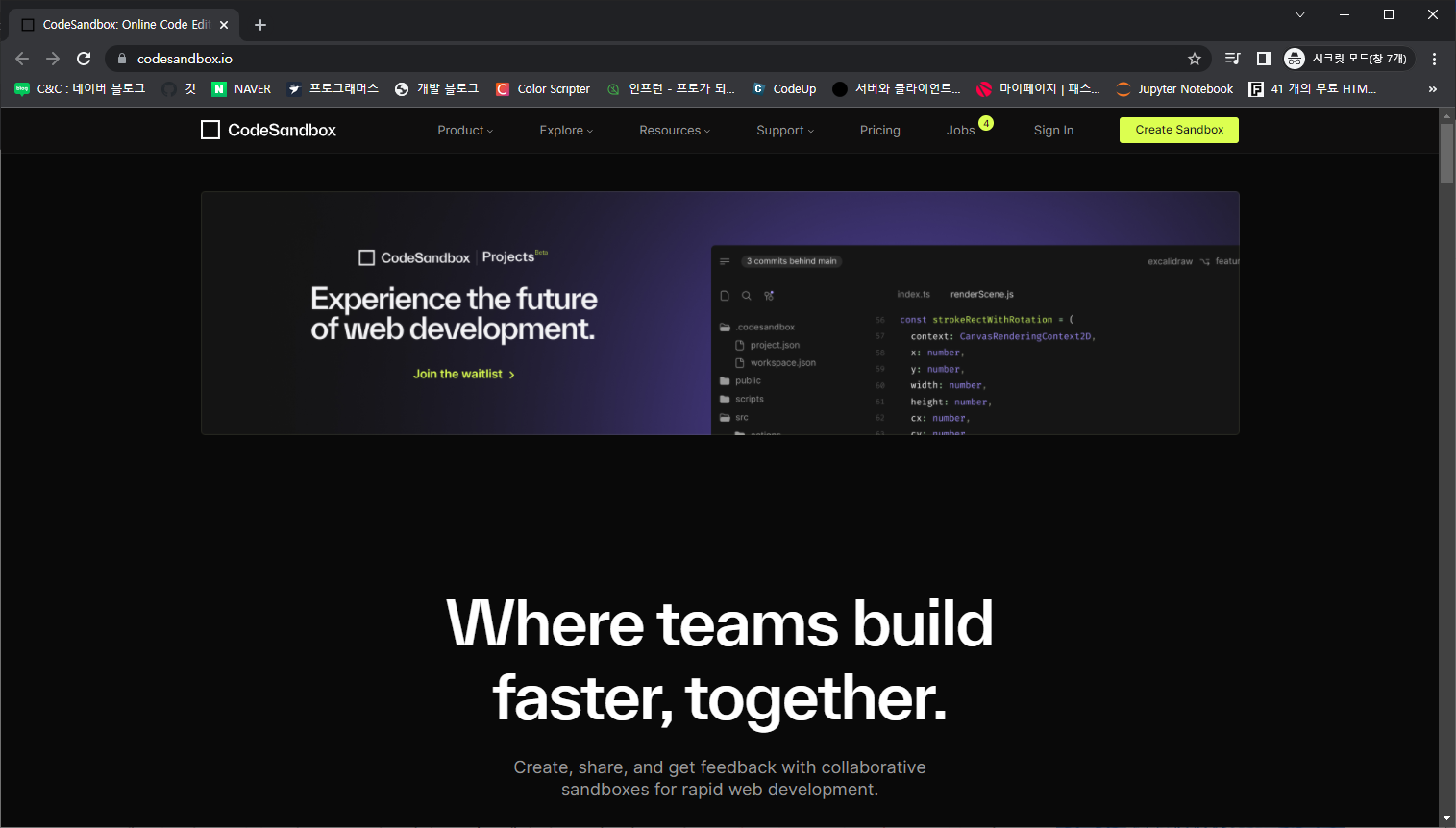Click the CodeSandbox Projects banner logo
The width and height of the screenshot is (1456, 828).
click(x=453, y=256)
